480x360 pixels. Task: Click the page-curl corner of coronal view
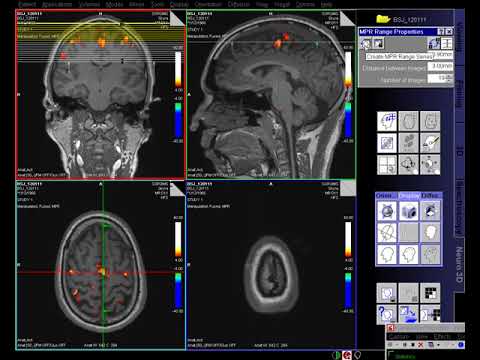tap(177, 18)
